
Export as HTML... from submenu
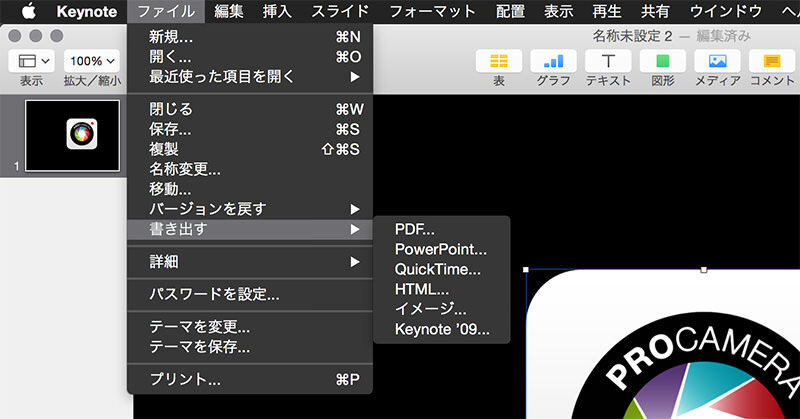pos(442,289)
